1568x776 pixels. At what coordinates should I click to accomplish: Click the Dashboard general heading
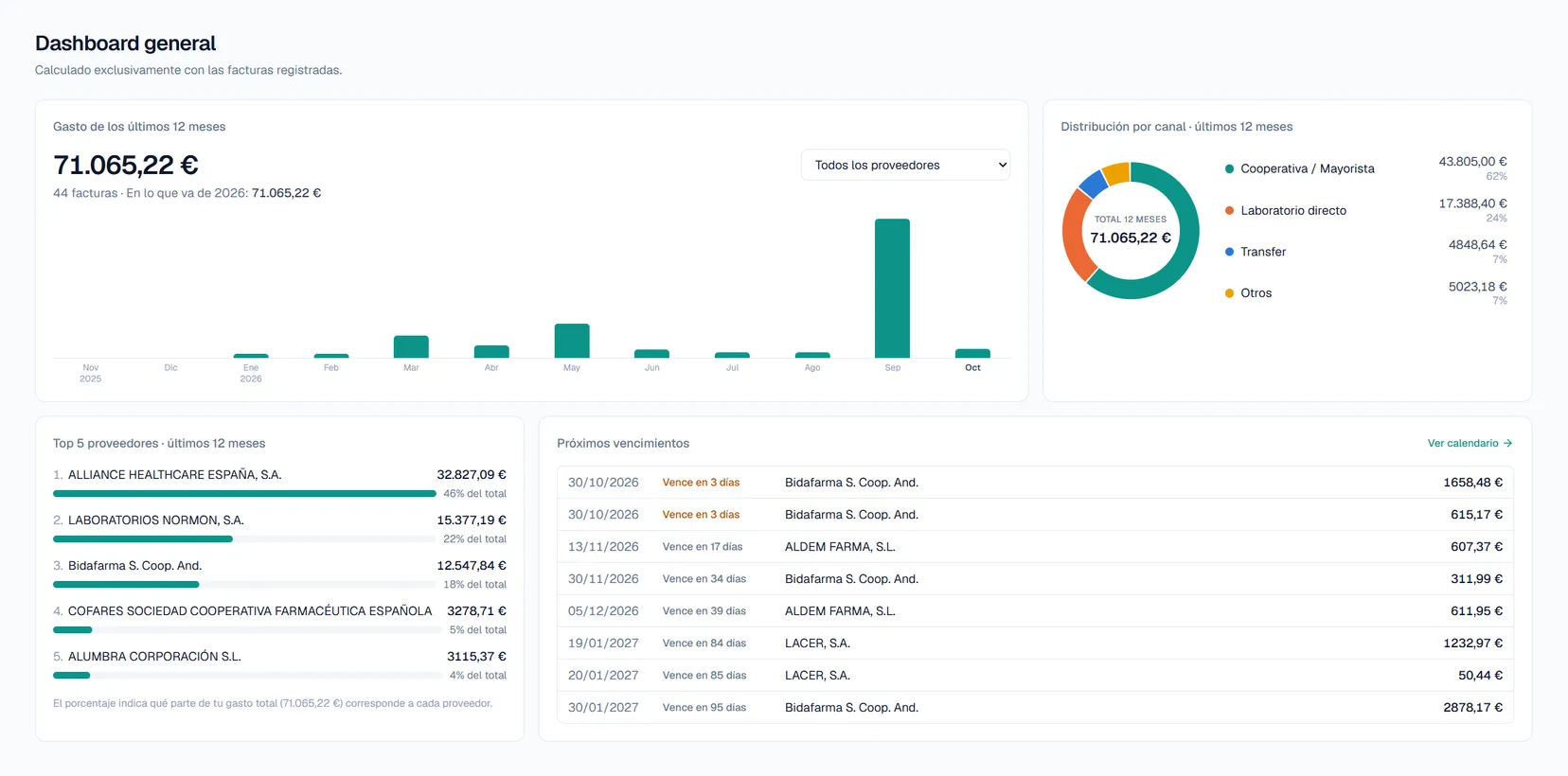click(125, 44)
